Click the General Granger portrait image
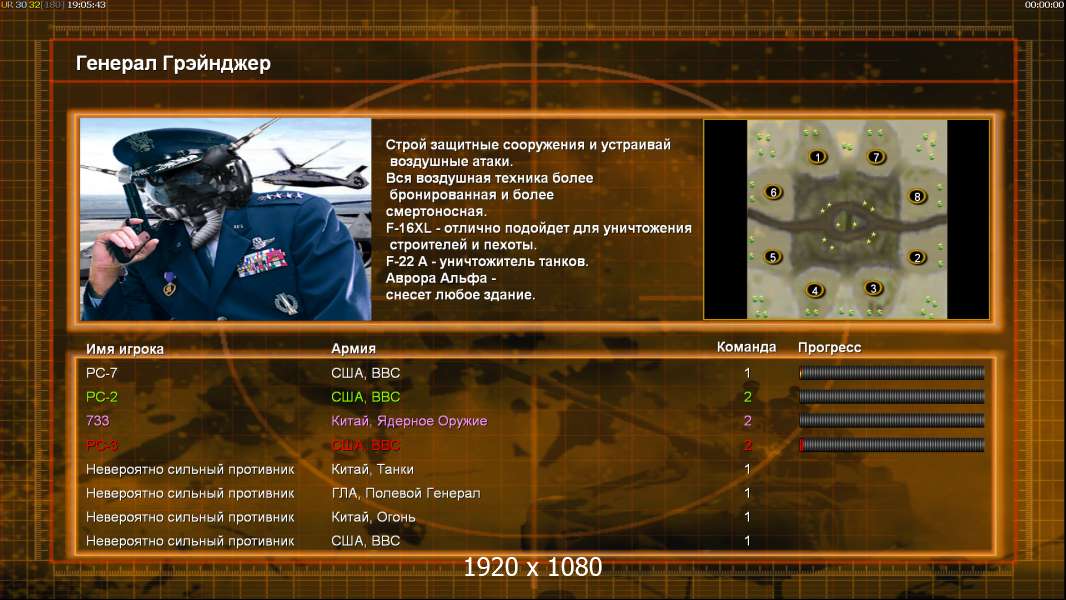The width and height of the screenshot is (1066, 600). (x=226, y=219)
